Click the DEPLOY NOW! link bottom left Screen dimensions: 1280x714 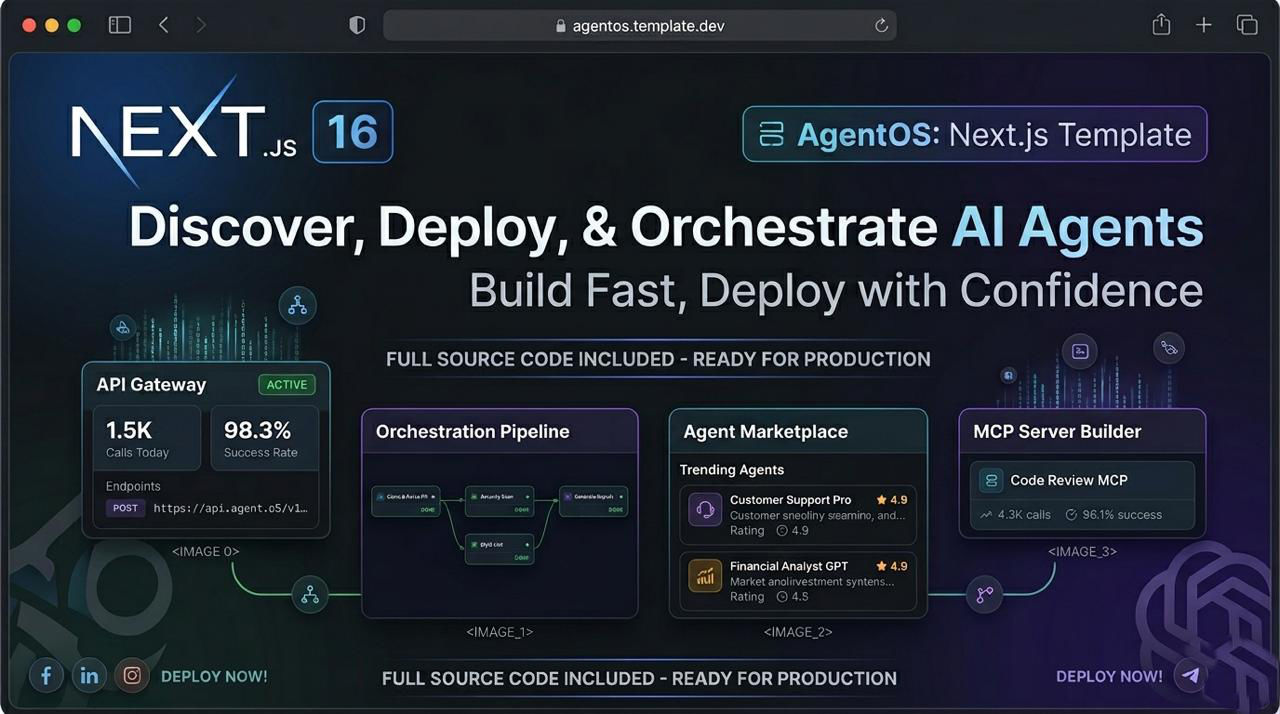(214, 676)
